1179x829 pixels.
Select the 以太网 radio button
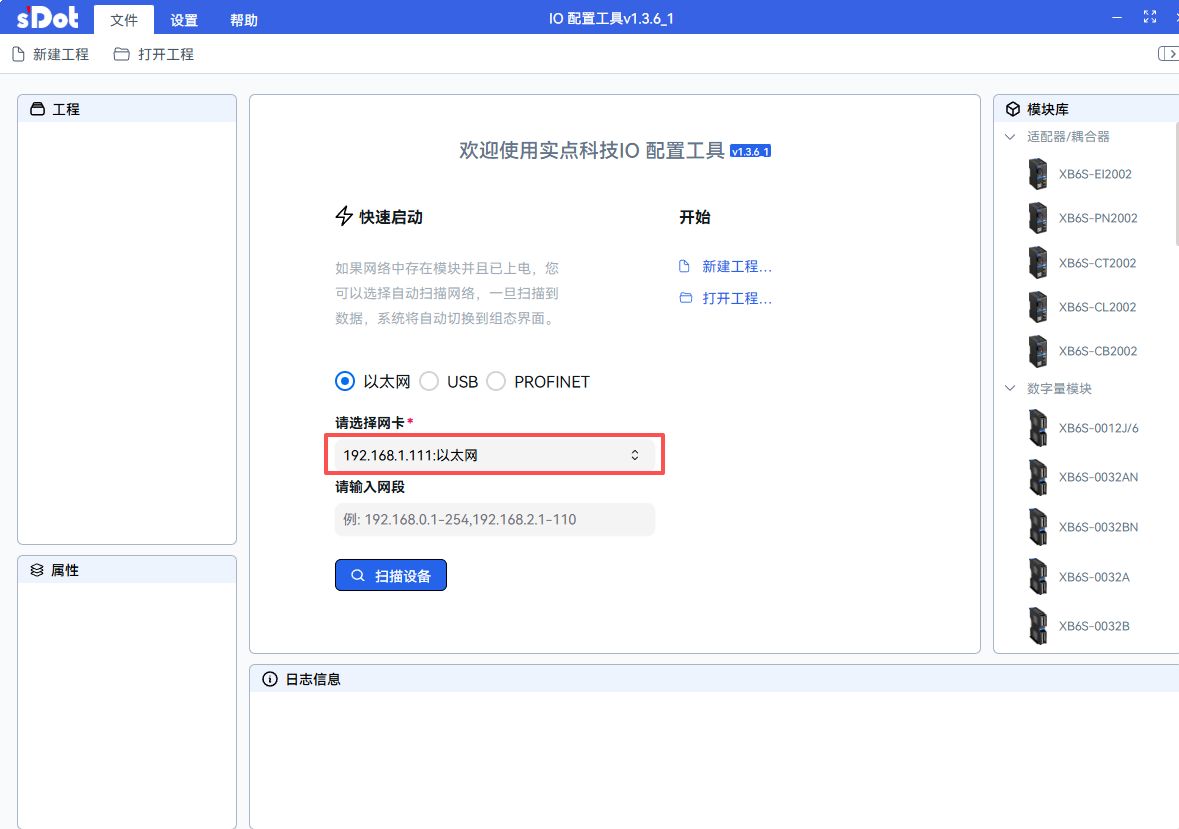pyautogui.click(x=345, y=381)
